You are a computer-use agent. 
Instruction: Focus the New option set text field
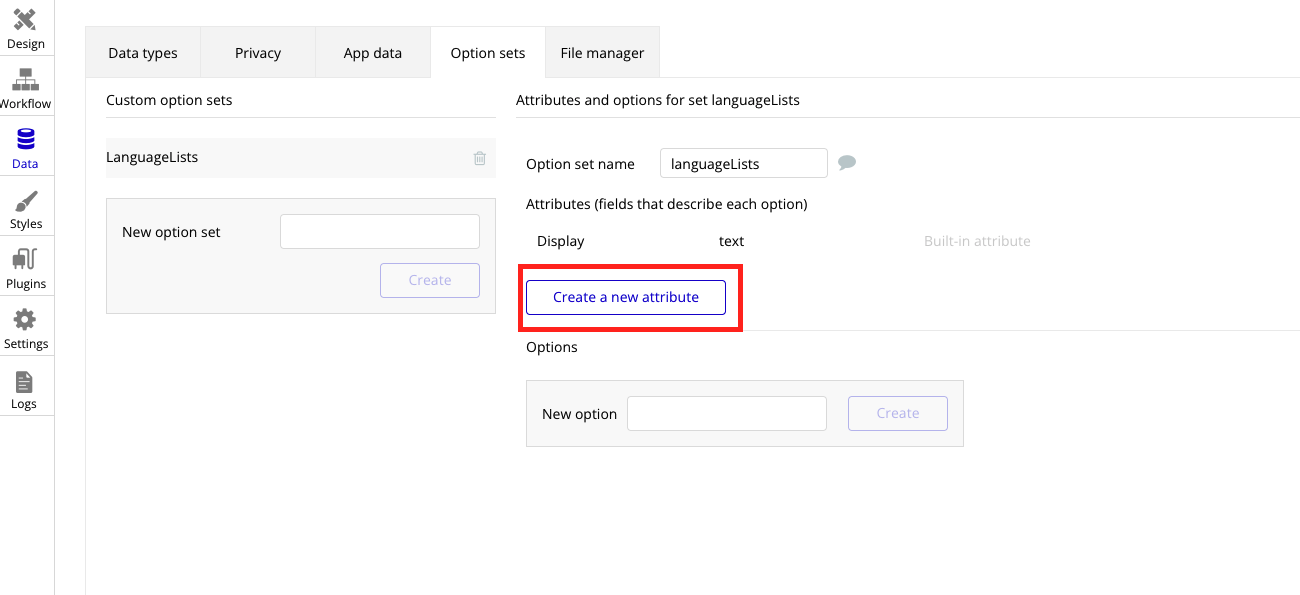click(x=380, y=232)
